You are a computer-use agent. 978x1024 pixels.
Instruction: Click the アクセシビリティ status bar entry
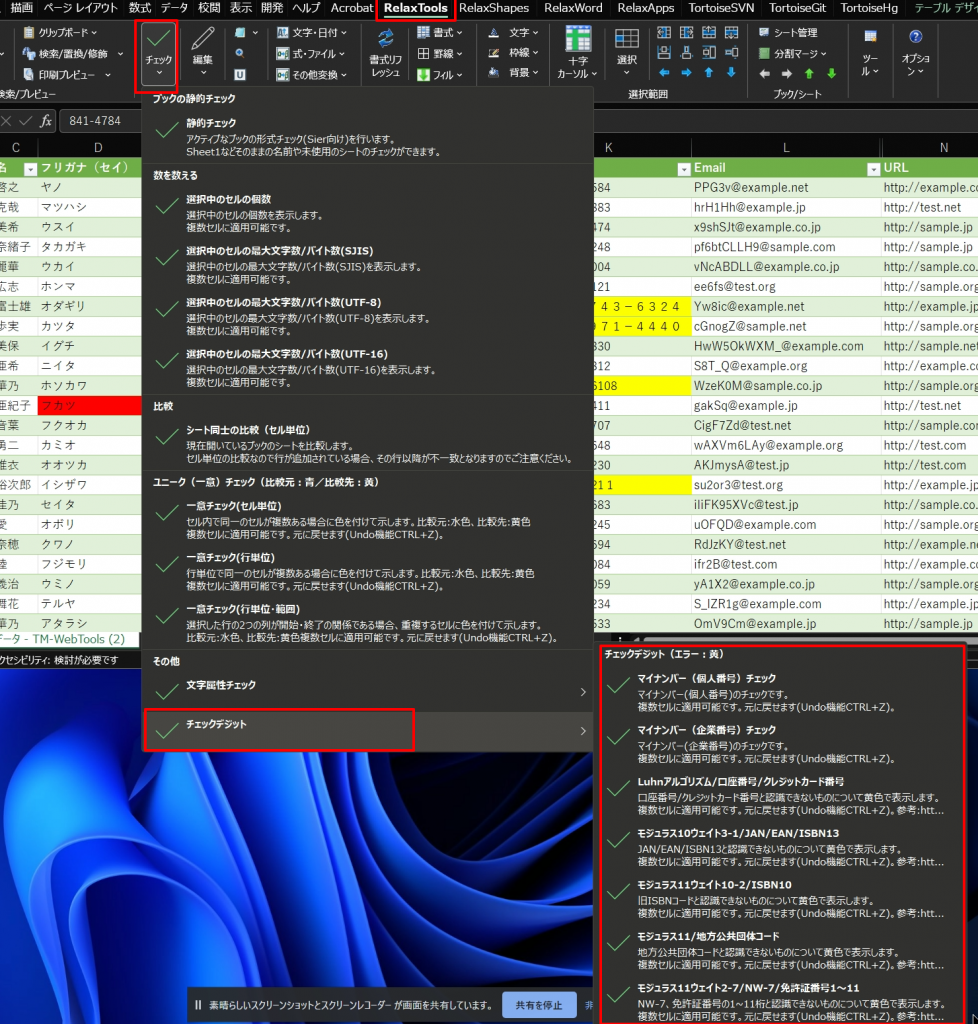point(59,660)
